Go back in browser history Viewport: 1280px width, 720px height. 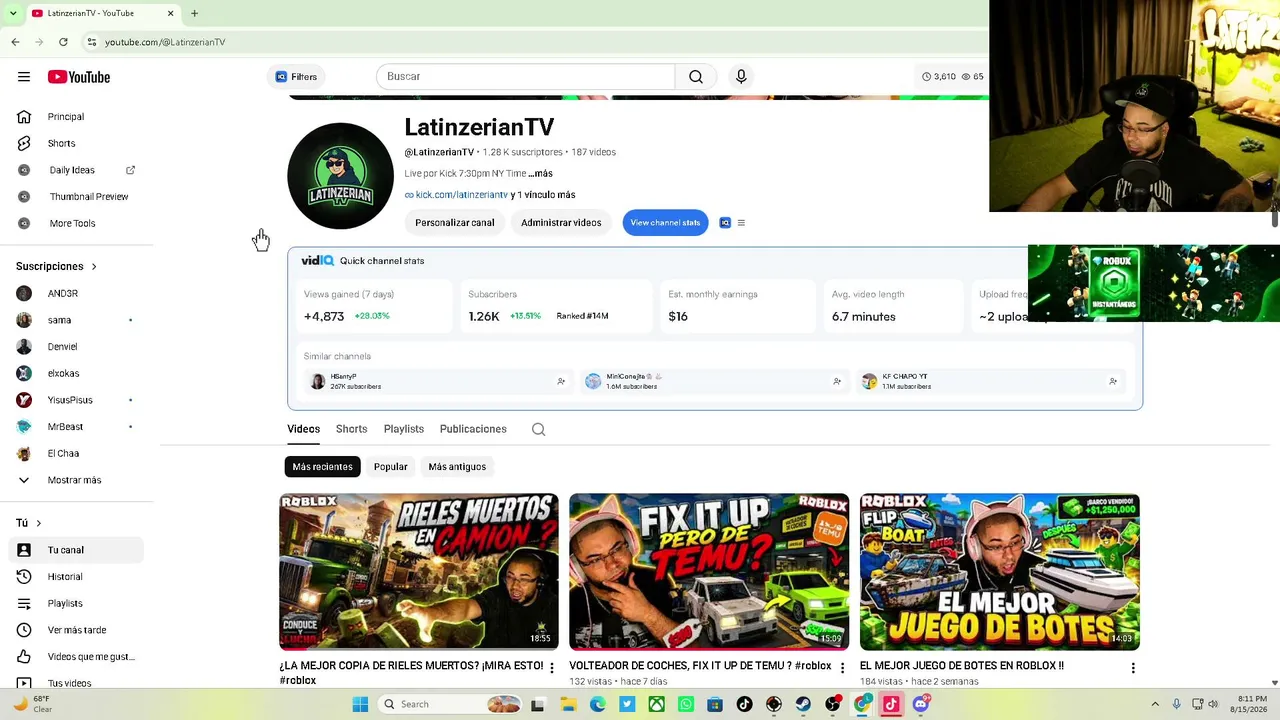point(15,42)
